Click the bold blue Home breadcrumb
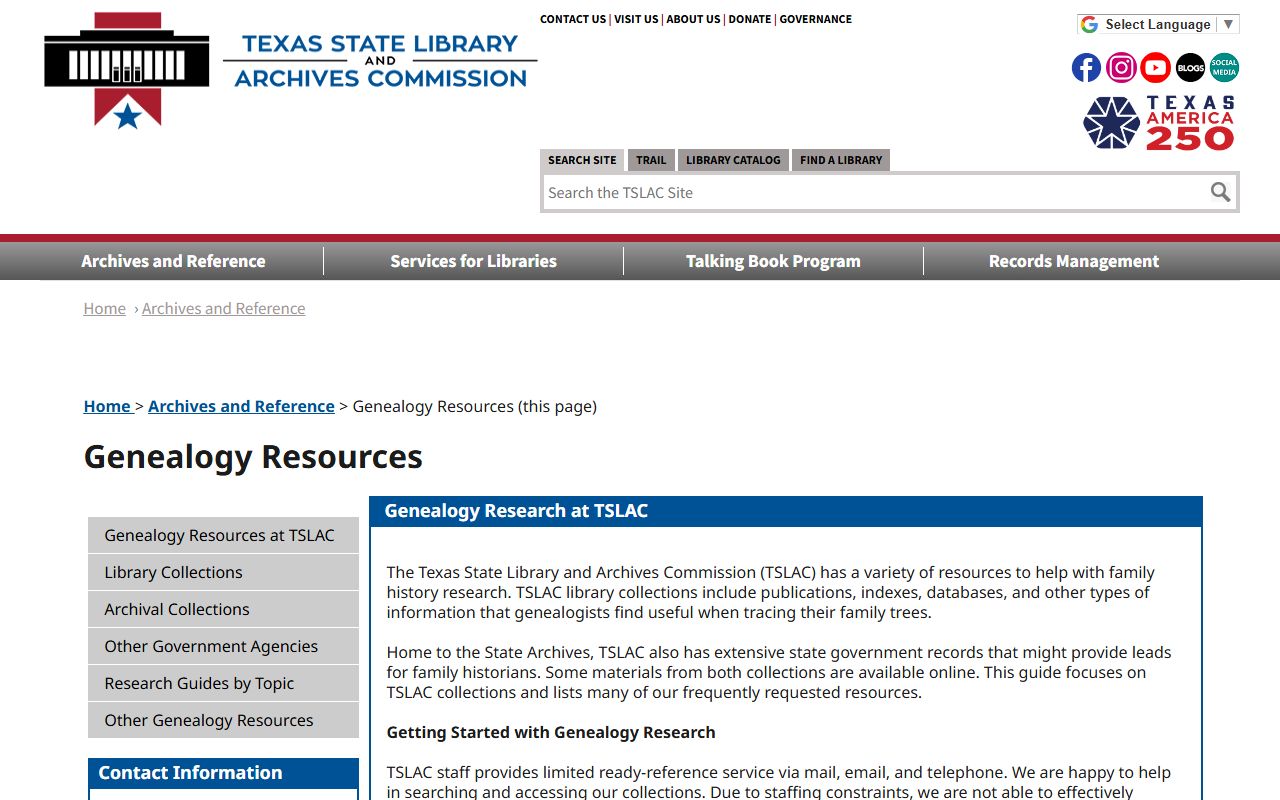The image size is (1280, 800). pos(107,406)
